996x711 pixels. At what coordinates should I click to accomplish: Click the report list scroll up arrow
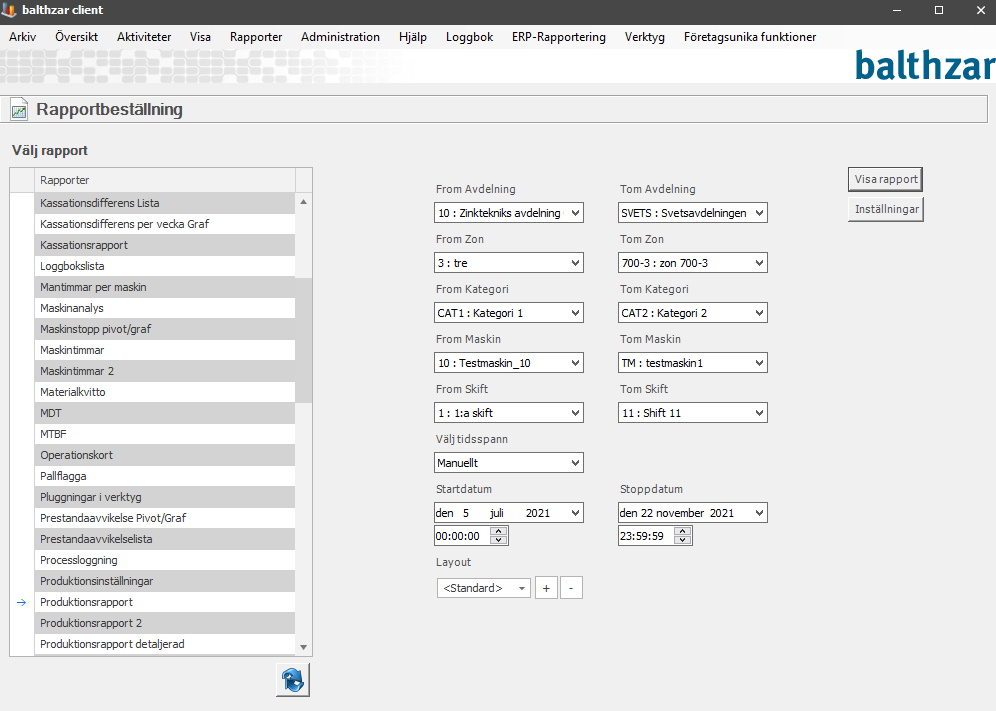[304, 201]
